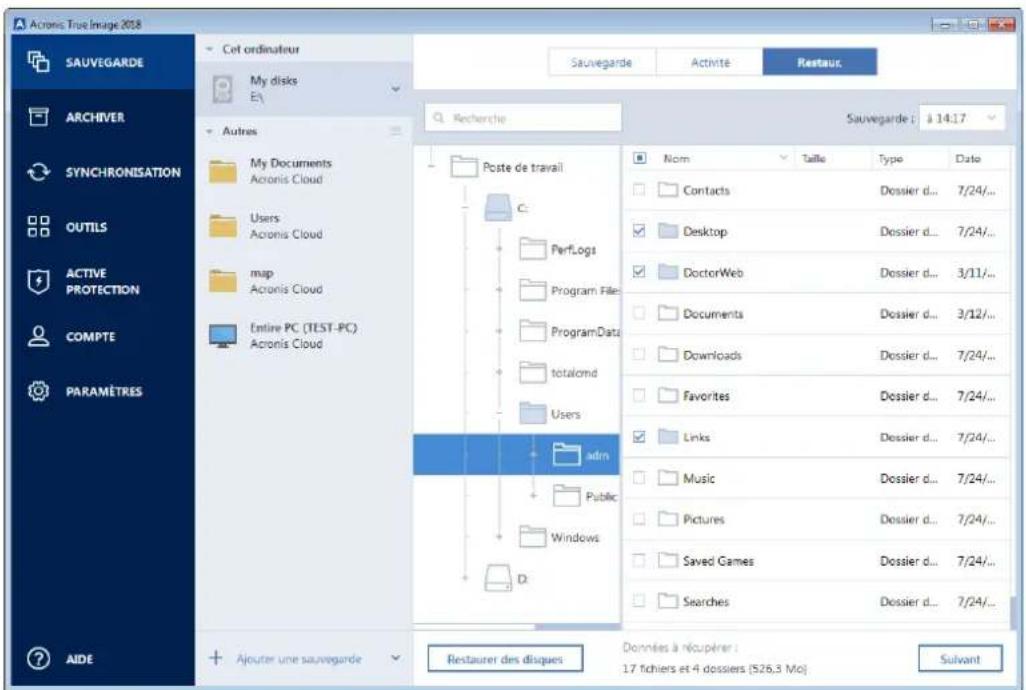
Task: Click the Paramètres gear icon
Action: [38, 391]
